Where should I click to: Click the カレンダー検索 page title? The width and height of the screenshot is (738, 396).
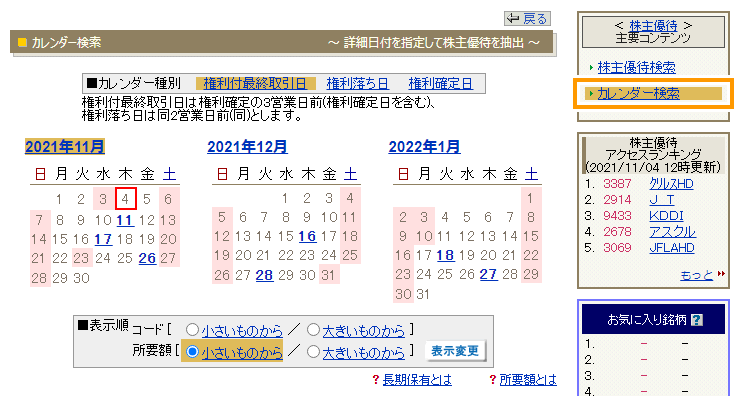tap(66, 43)
